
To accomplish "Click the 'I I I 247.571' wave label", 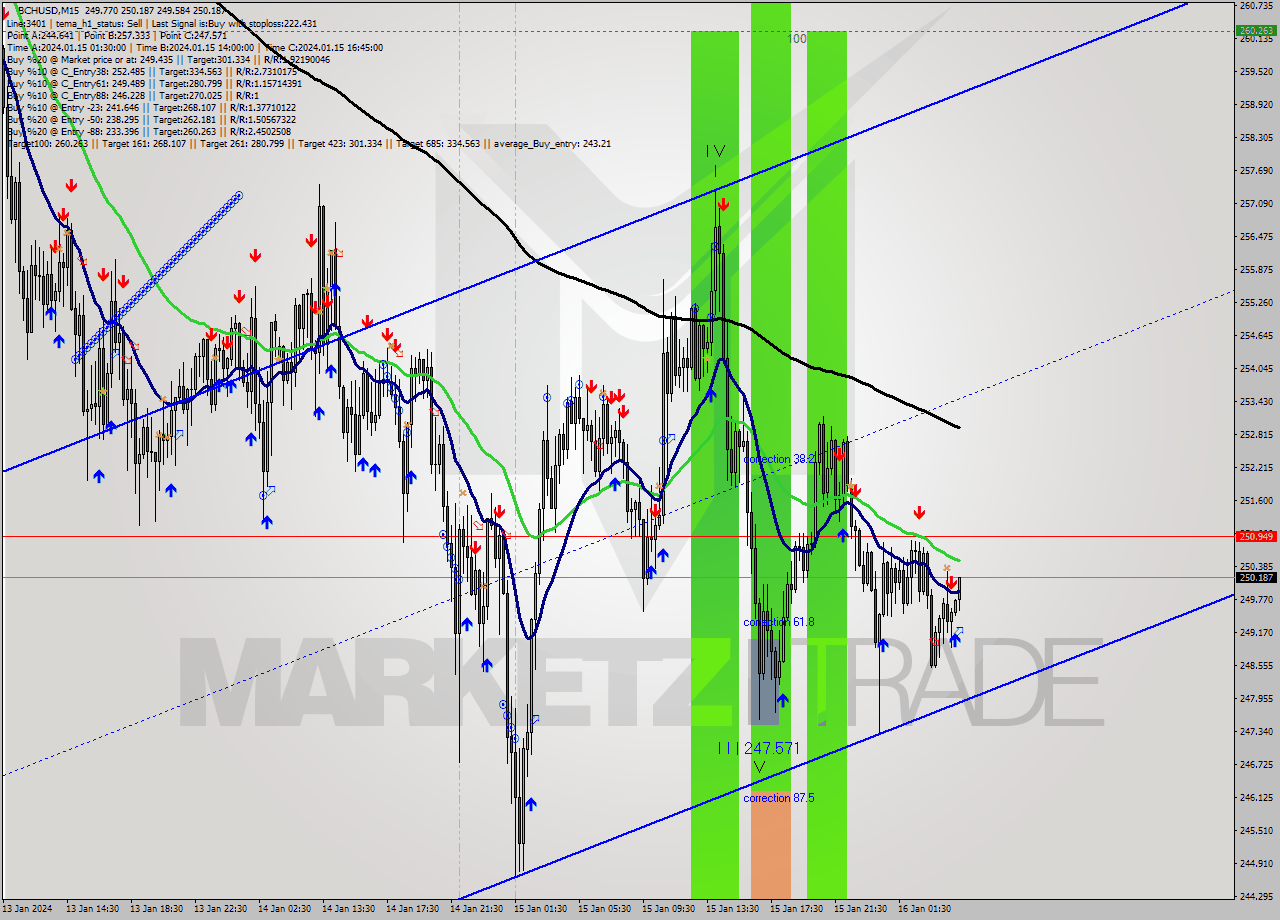I will (x=759, y=748).
